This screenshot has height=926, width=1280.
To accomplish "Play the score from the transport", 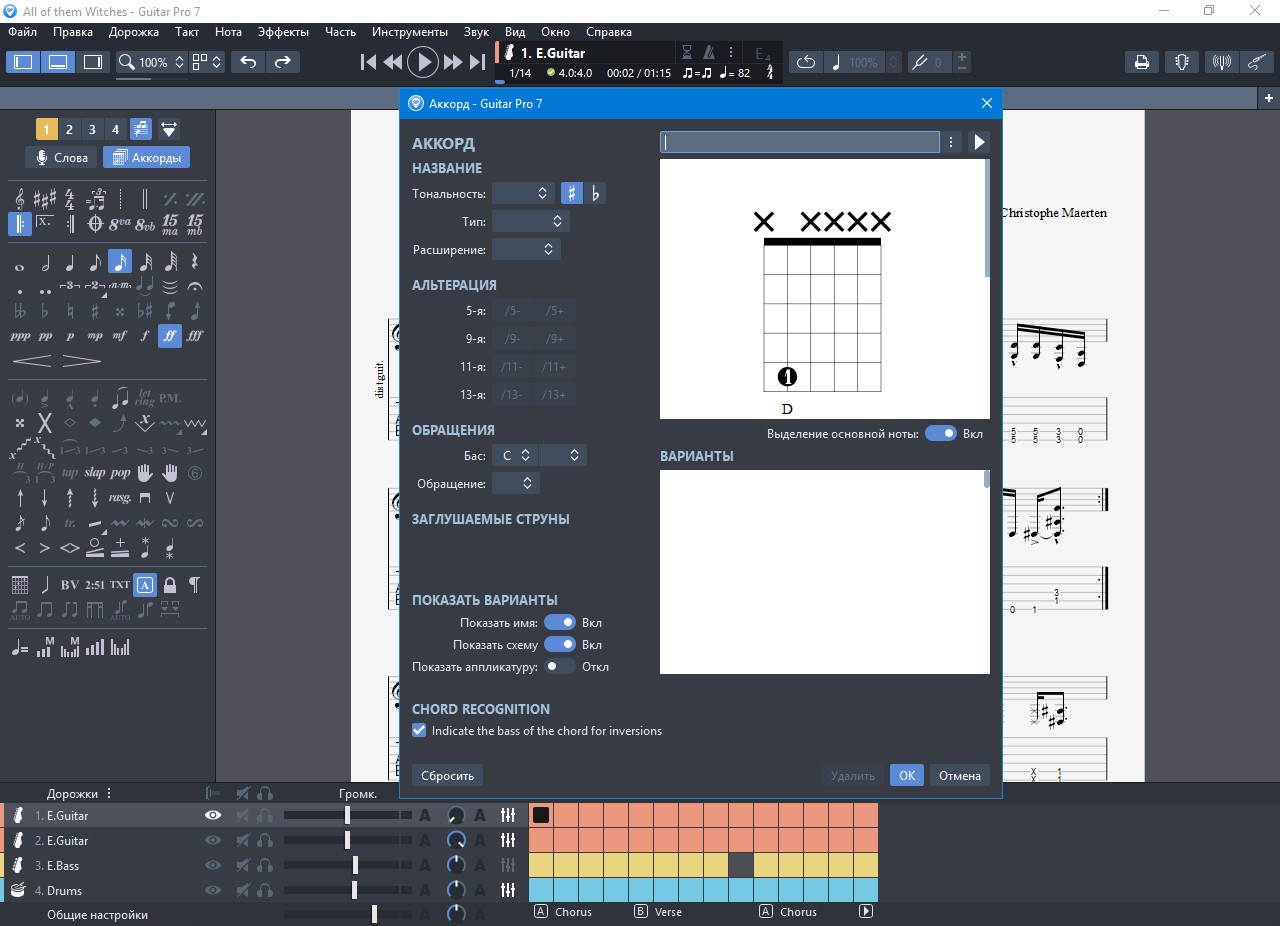I will coord(423,62).
